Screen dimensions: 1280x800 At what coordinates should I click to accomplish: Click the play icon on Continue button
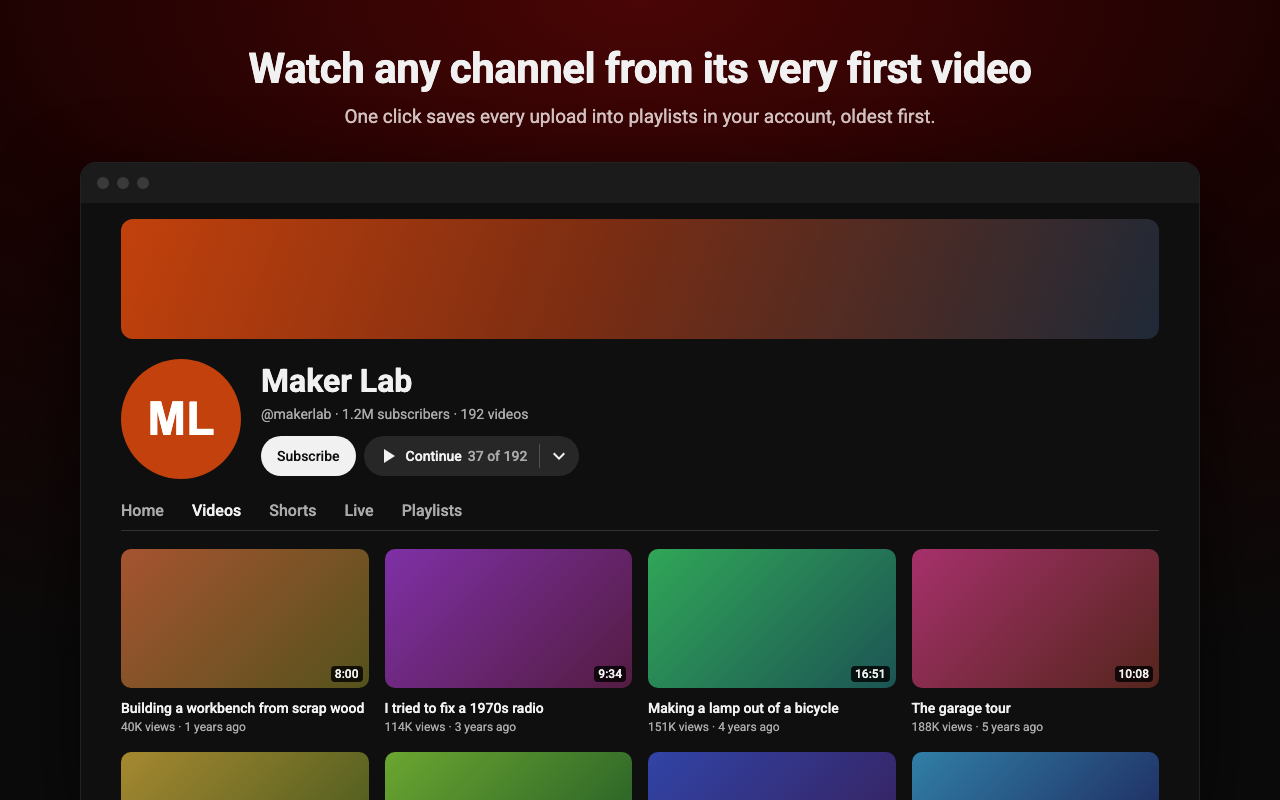click(x=389, y=456)
